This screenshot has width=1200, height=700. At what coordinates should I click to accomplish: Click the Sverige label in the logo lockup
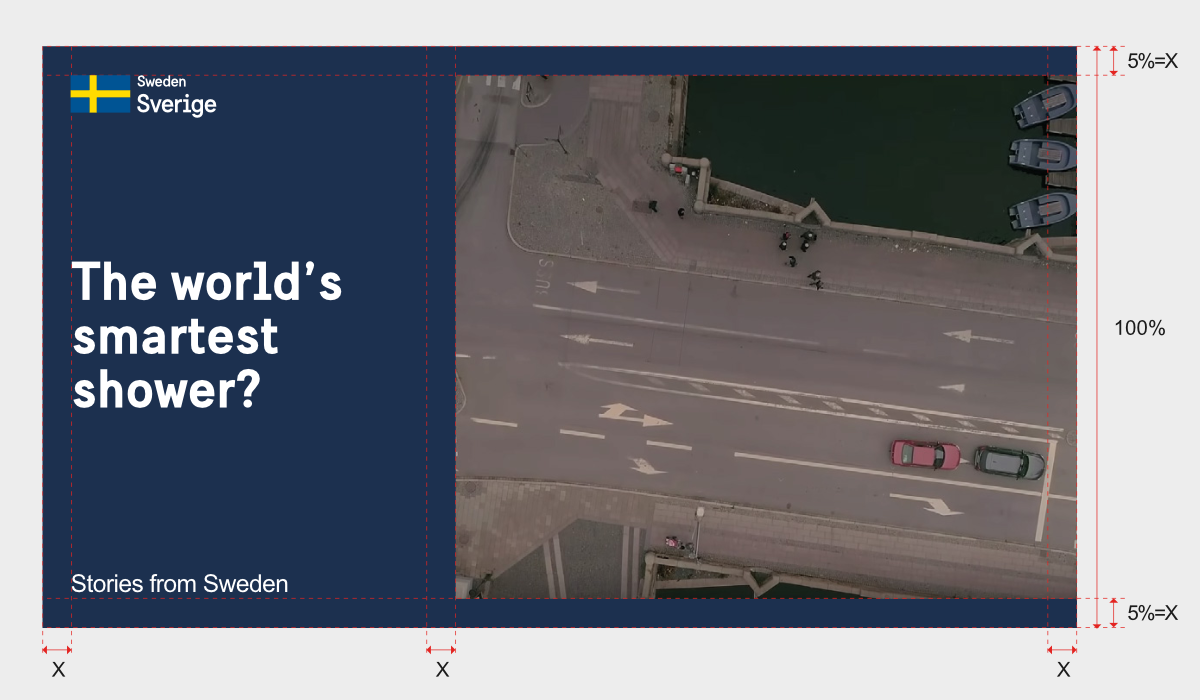tap(175, 102)
